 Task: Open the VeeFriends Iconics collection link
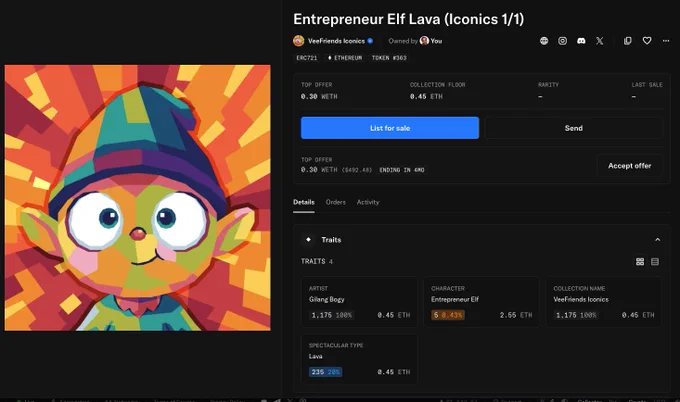point(336,41)
